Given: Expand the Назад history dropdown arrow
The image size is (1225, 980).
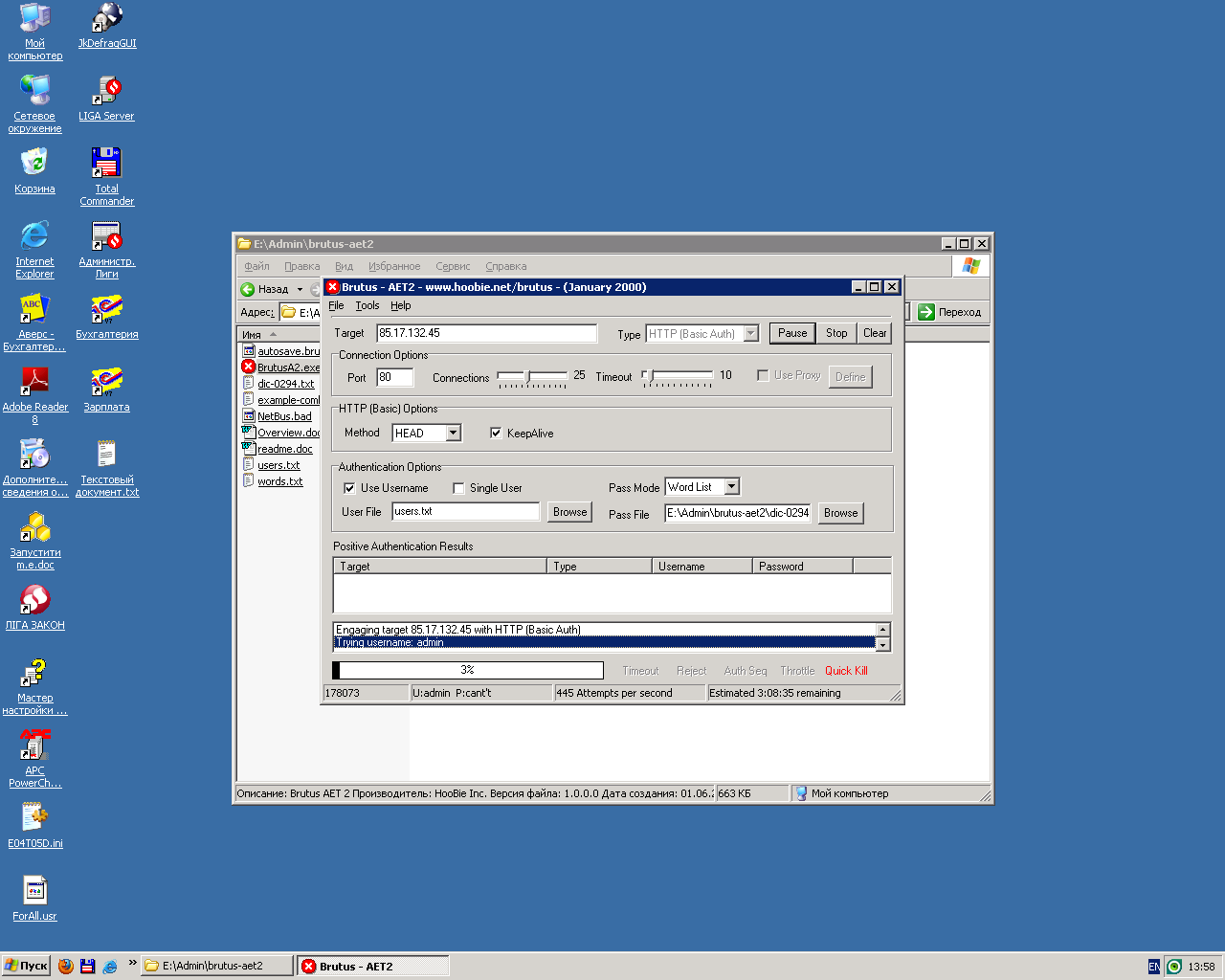Looking at the screenshot, I should click(x=300, y=289).
